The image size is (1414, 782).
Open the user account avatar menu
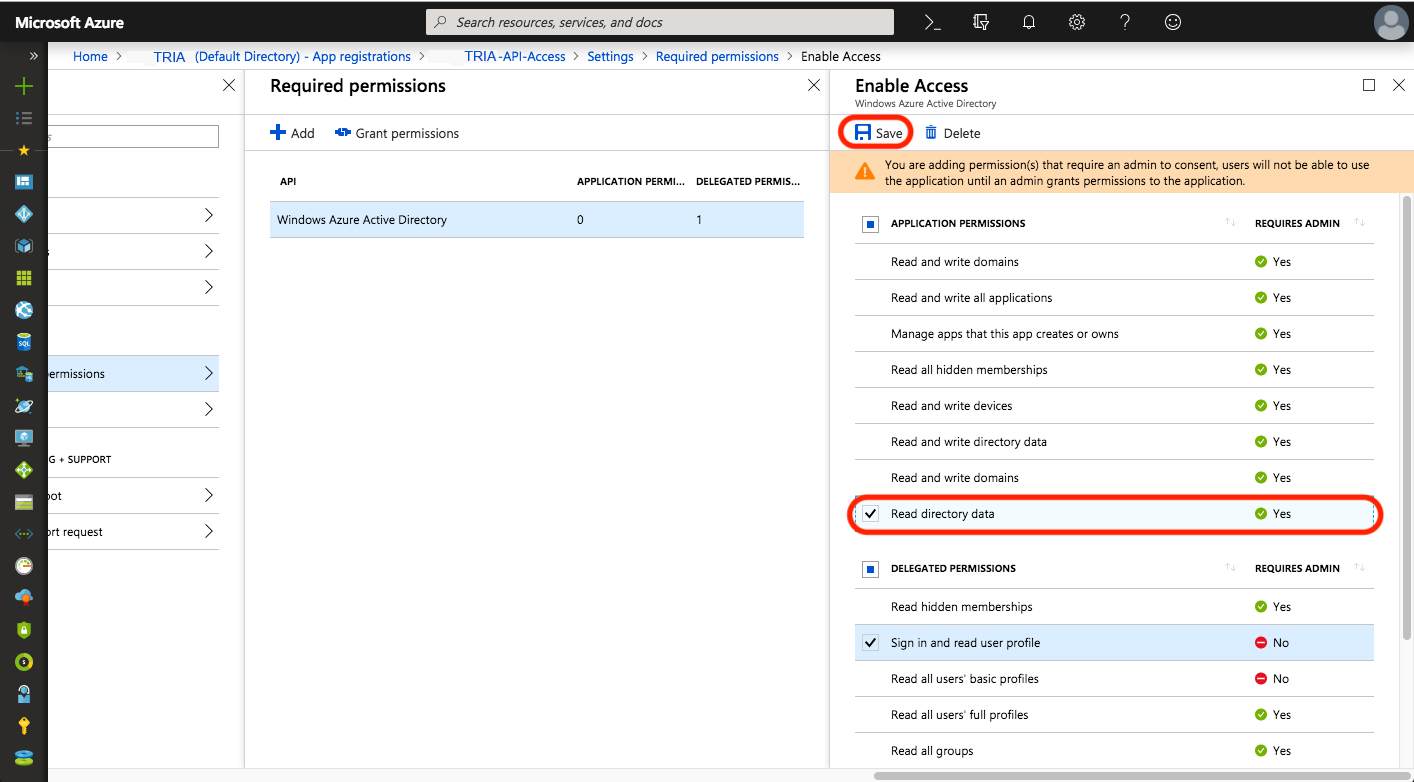1390,22
